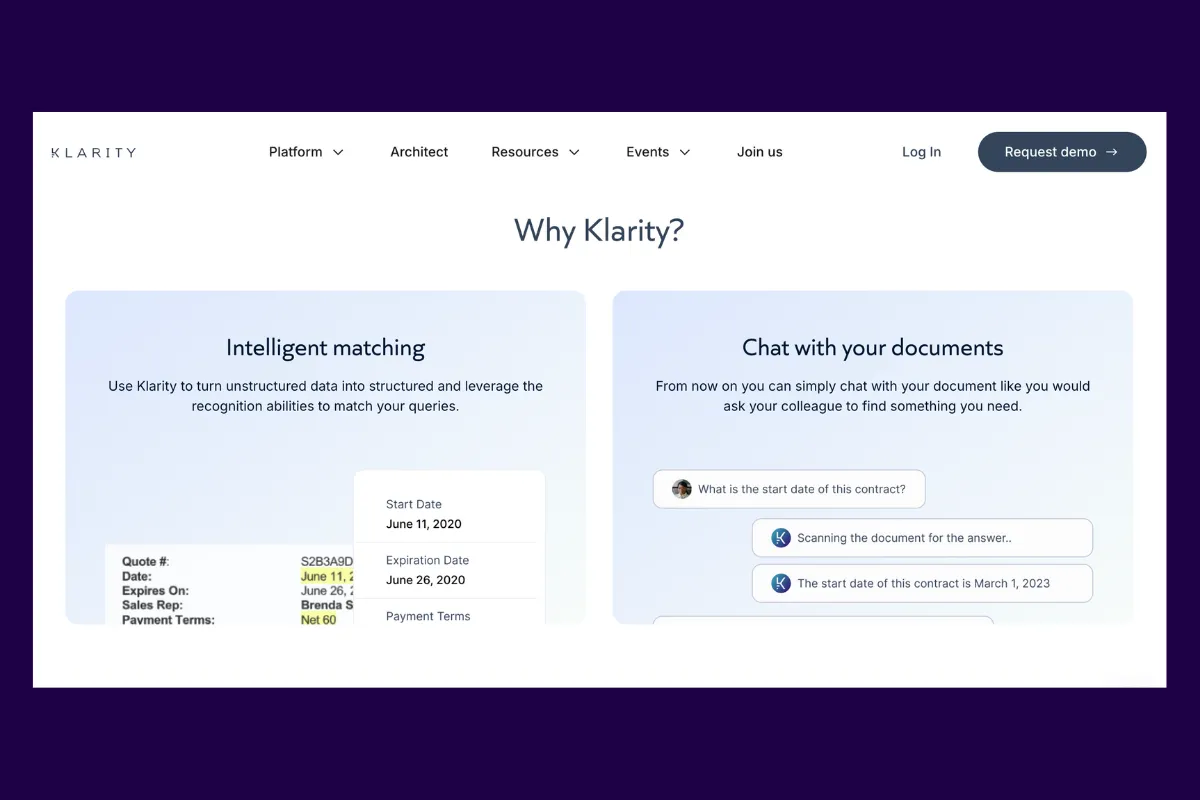The width and height of the screenshot is (1200, 800).
Task: Go to the Architect page
Action: click(419, 152)
